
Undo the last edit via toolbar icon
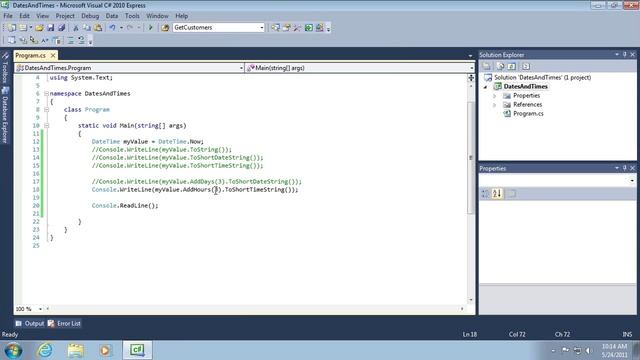pyautogui.click(x=112, y=28)
